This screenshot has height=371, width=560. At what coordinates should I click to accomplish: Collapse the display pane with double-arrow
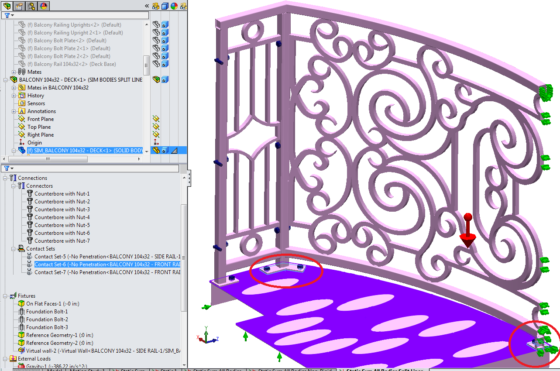point(147,6)
